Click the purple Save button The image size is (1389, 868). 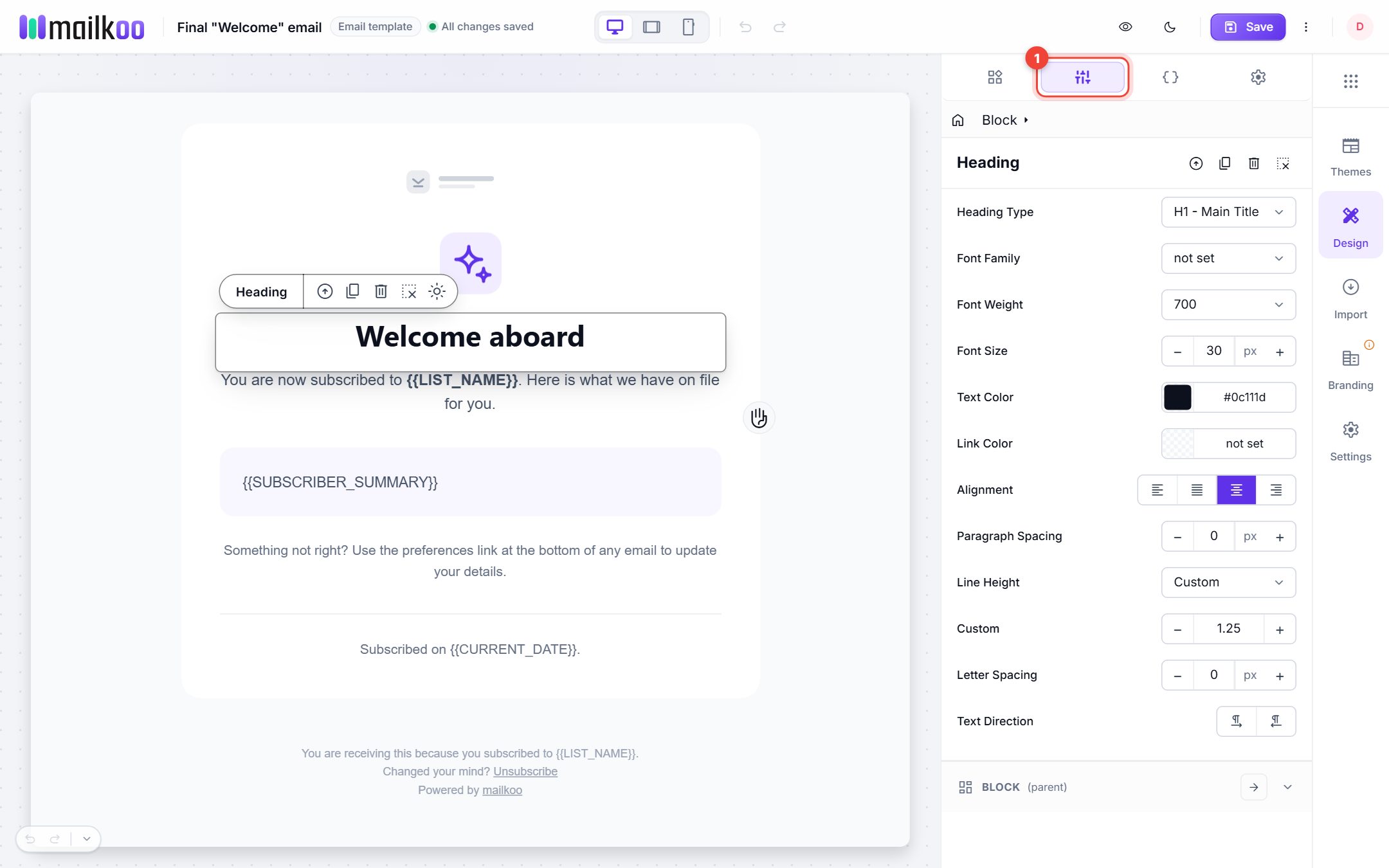pyautogui.click(x=1248, y=27)
